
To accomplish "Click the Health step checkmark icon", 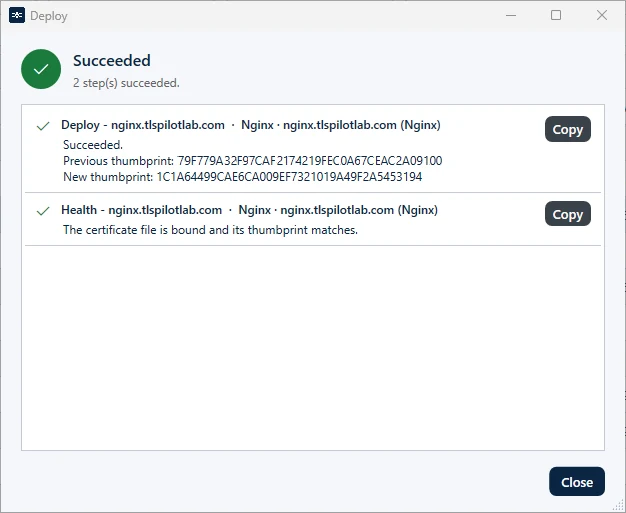I will (x=43, y=211).
